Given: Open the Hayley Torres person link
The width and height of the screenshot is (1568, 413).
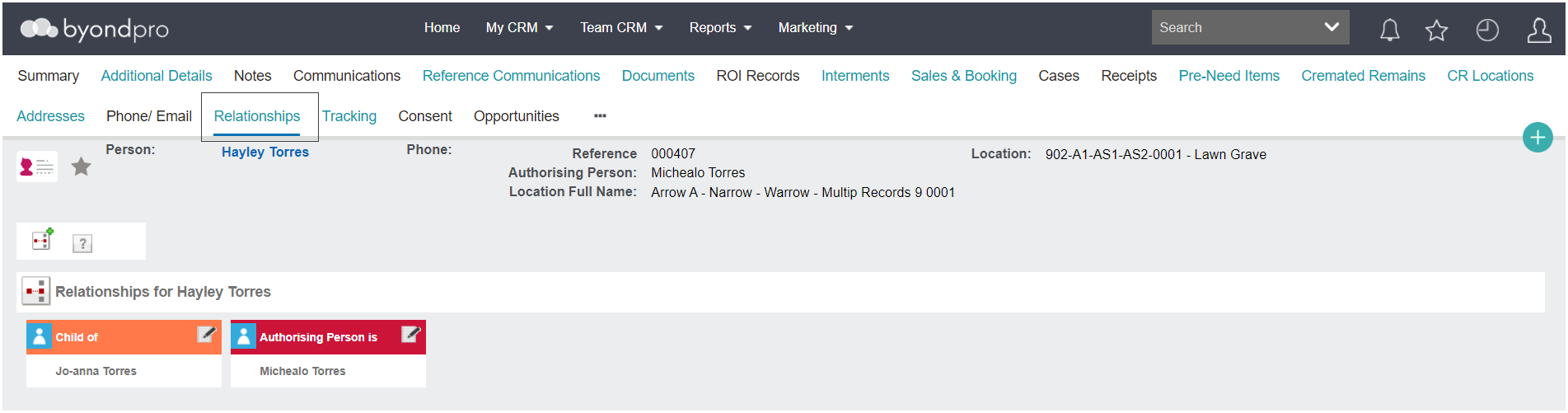Looking at the screenshot, I should pyautogui.click(x=265, y=152).
